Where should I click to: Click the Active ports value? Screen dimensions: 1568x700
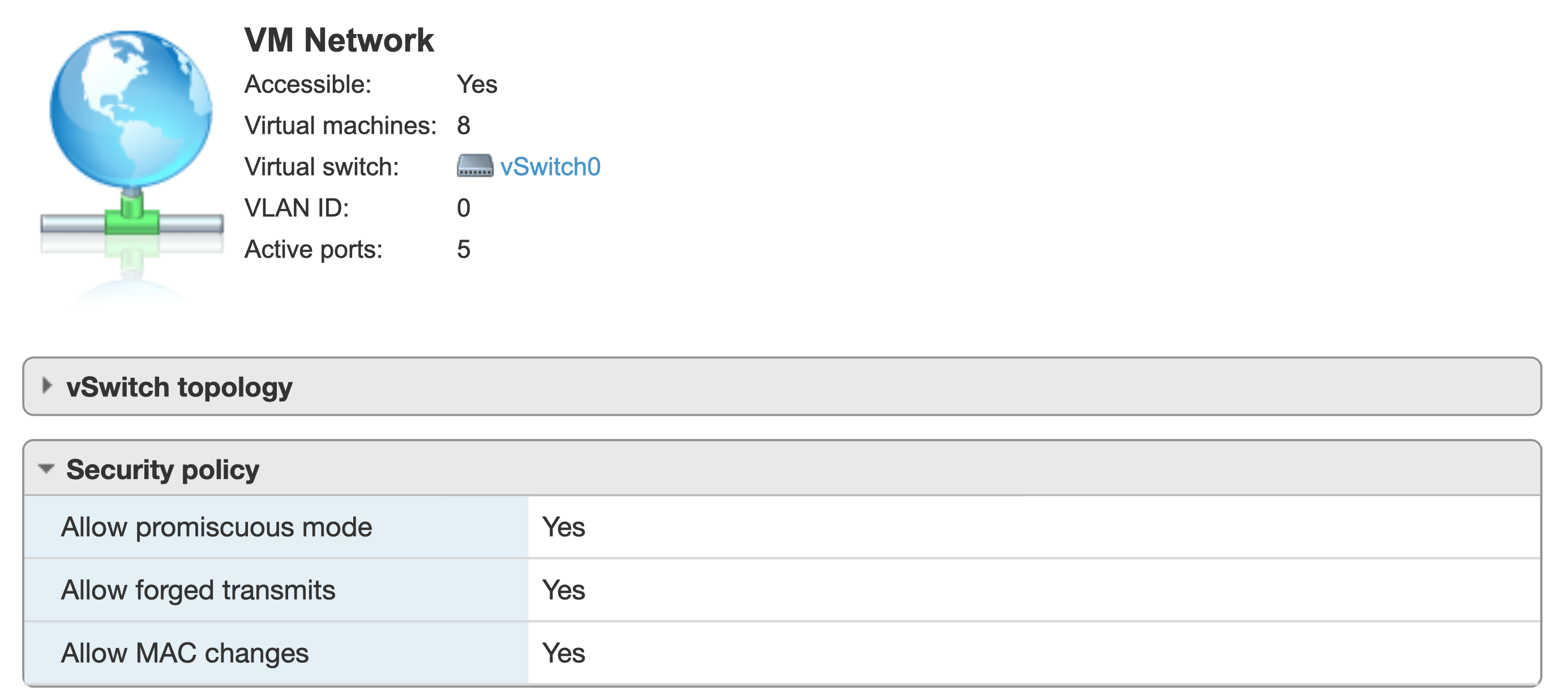(x=464, y=249)
